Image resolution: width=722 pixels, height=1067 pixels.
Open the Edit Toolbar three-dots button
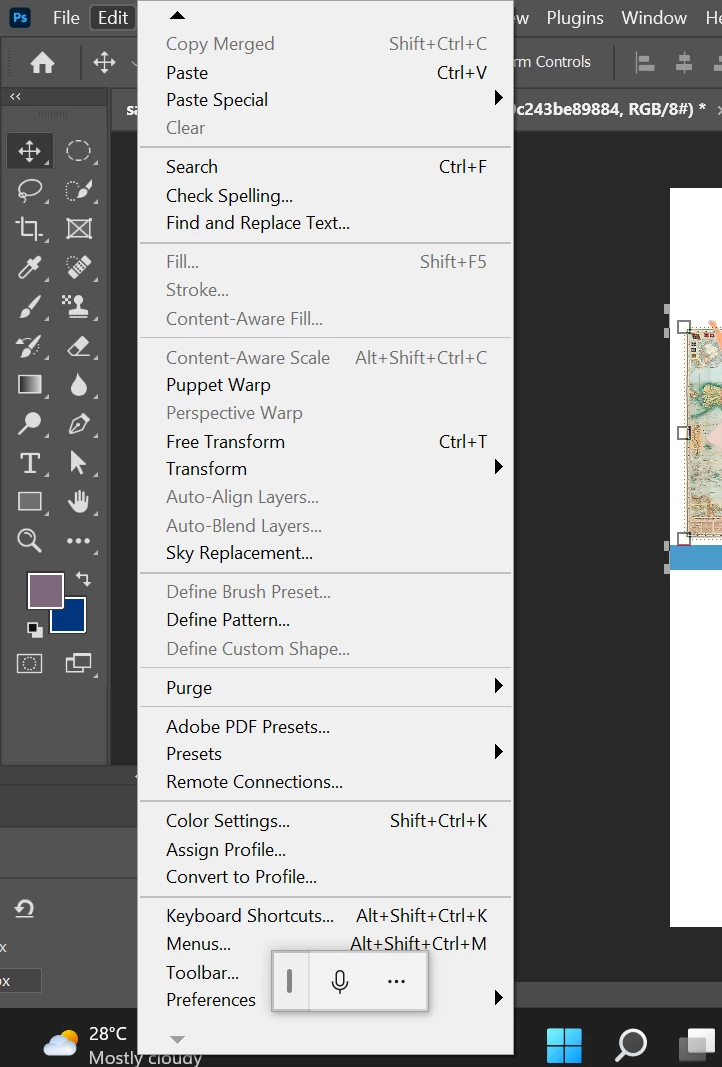pyautogui.click(x=78, y=541)
